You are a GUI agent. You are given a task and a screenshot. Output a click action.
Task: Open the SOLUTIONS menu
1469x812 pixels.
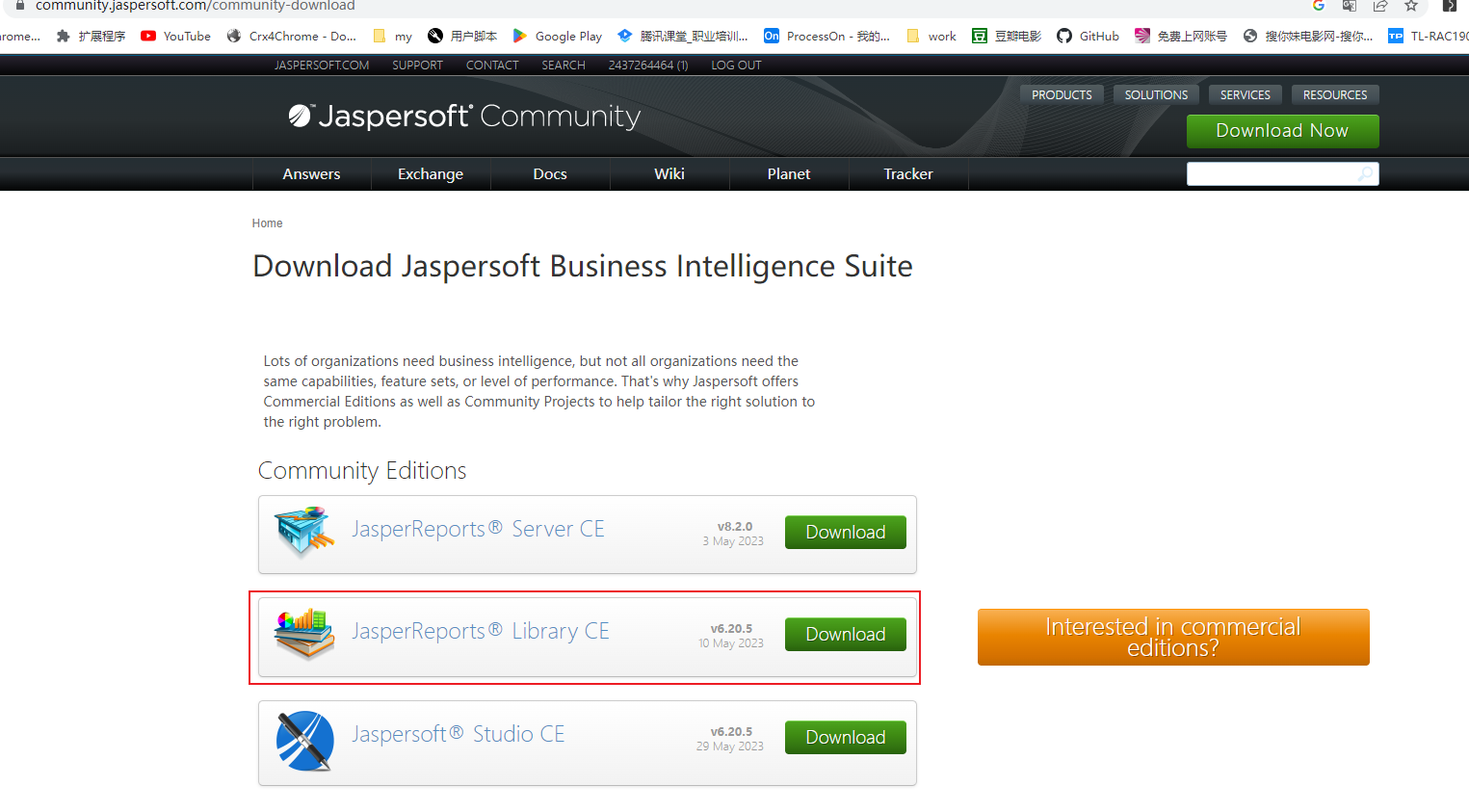(x=1156, y=94)
